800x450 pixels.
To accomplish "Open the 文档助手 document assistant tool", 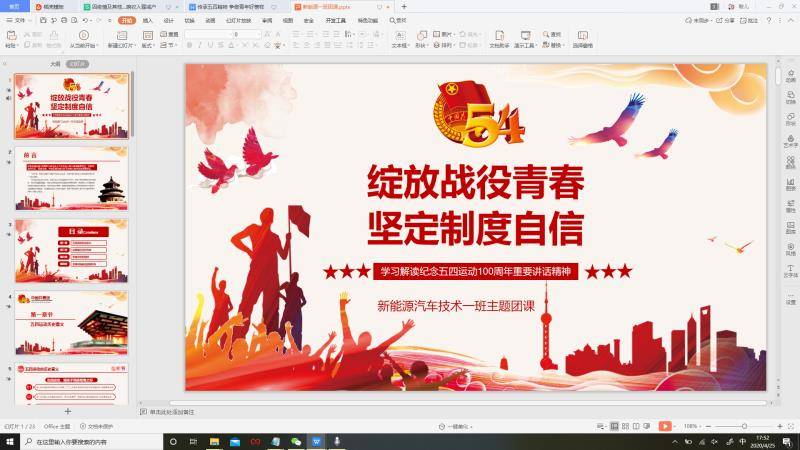I will tap(498, 35).
